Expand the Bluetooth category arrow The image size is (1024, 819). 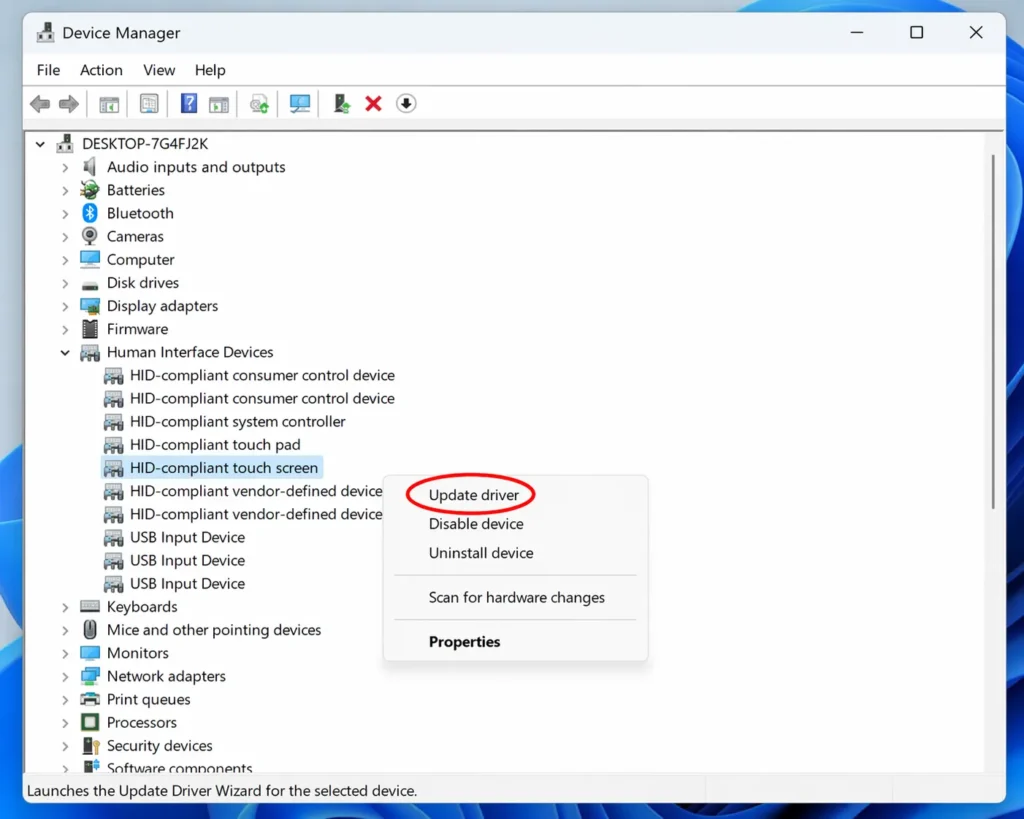(65, 214)
